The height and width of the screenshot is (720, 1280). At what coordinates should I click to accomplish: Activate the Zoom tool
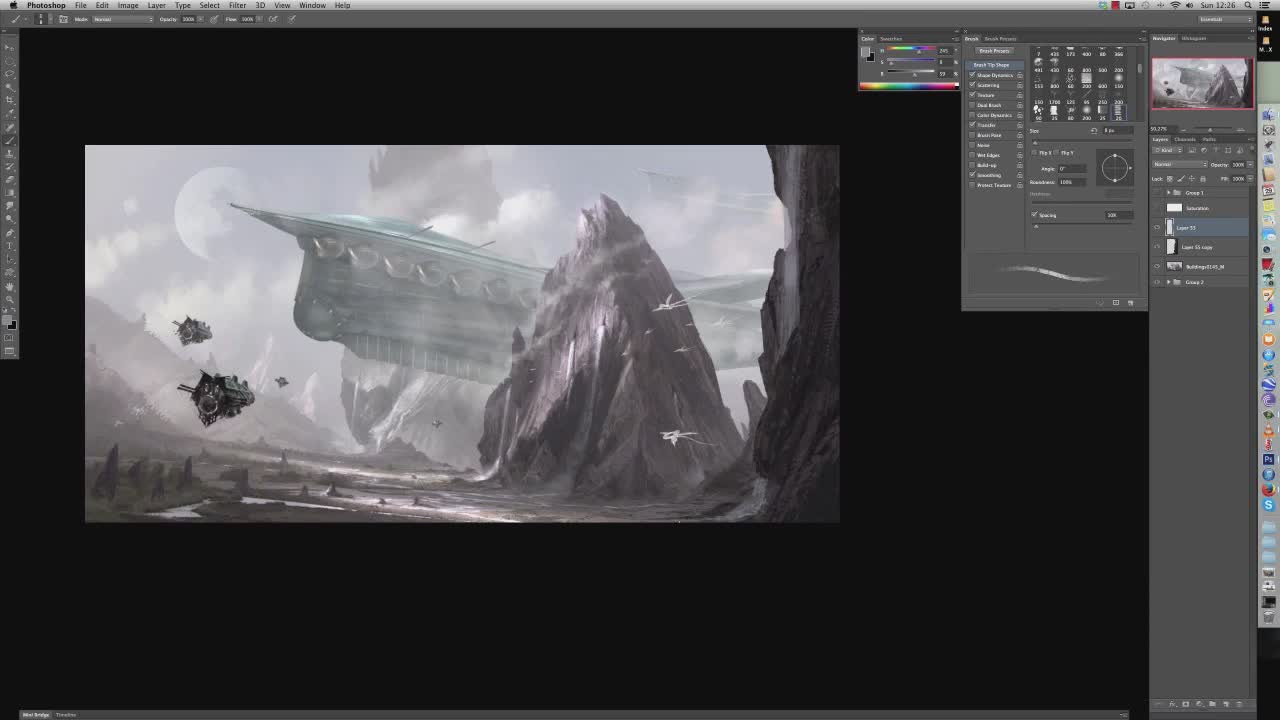[10, 298]
